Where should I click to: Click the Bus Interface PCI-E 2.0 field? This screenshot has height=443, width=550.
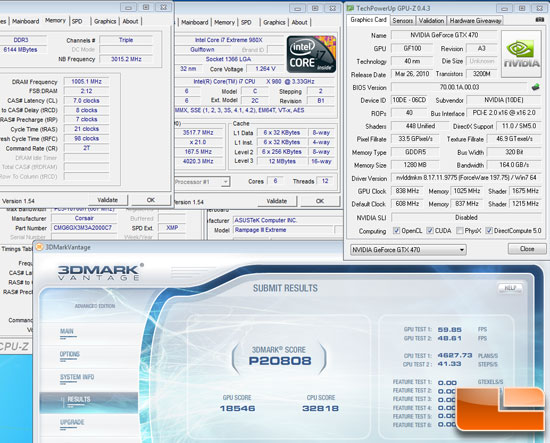pos(504,113)
